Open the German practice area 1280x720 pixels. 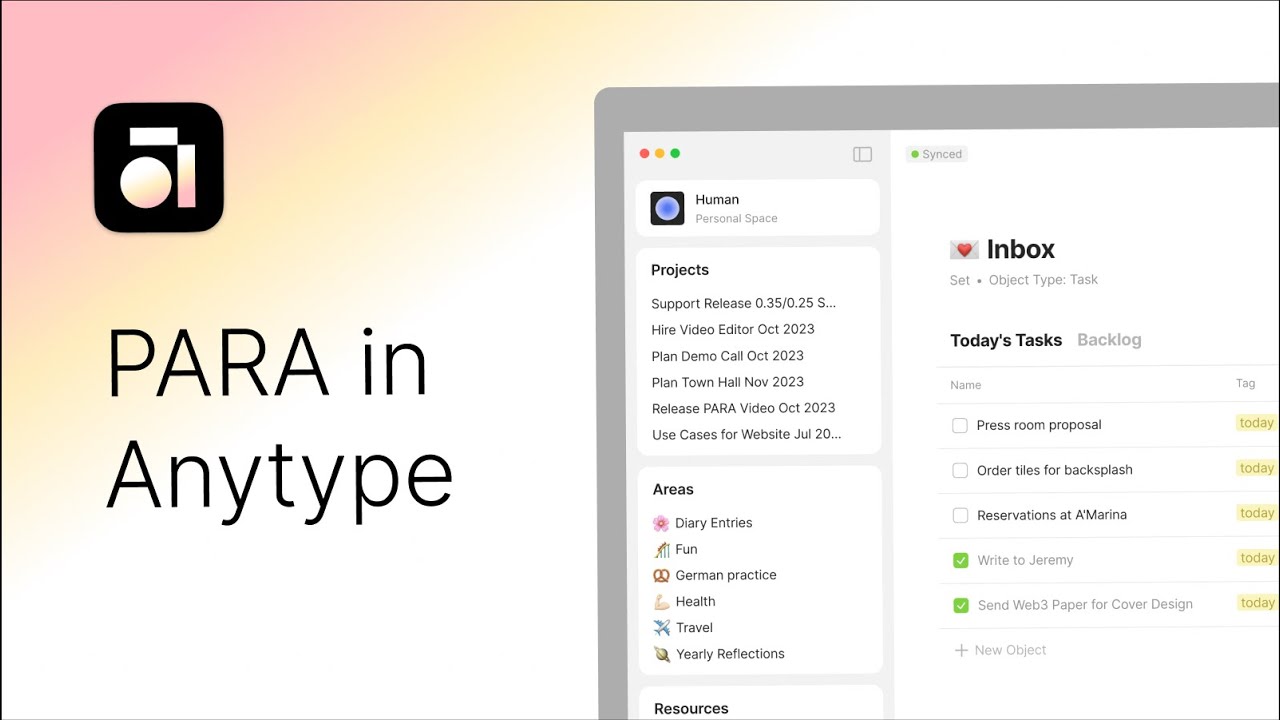[x=726, y=575]
